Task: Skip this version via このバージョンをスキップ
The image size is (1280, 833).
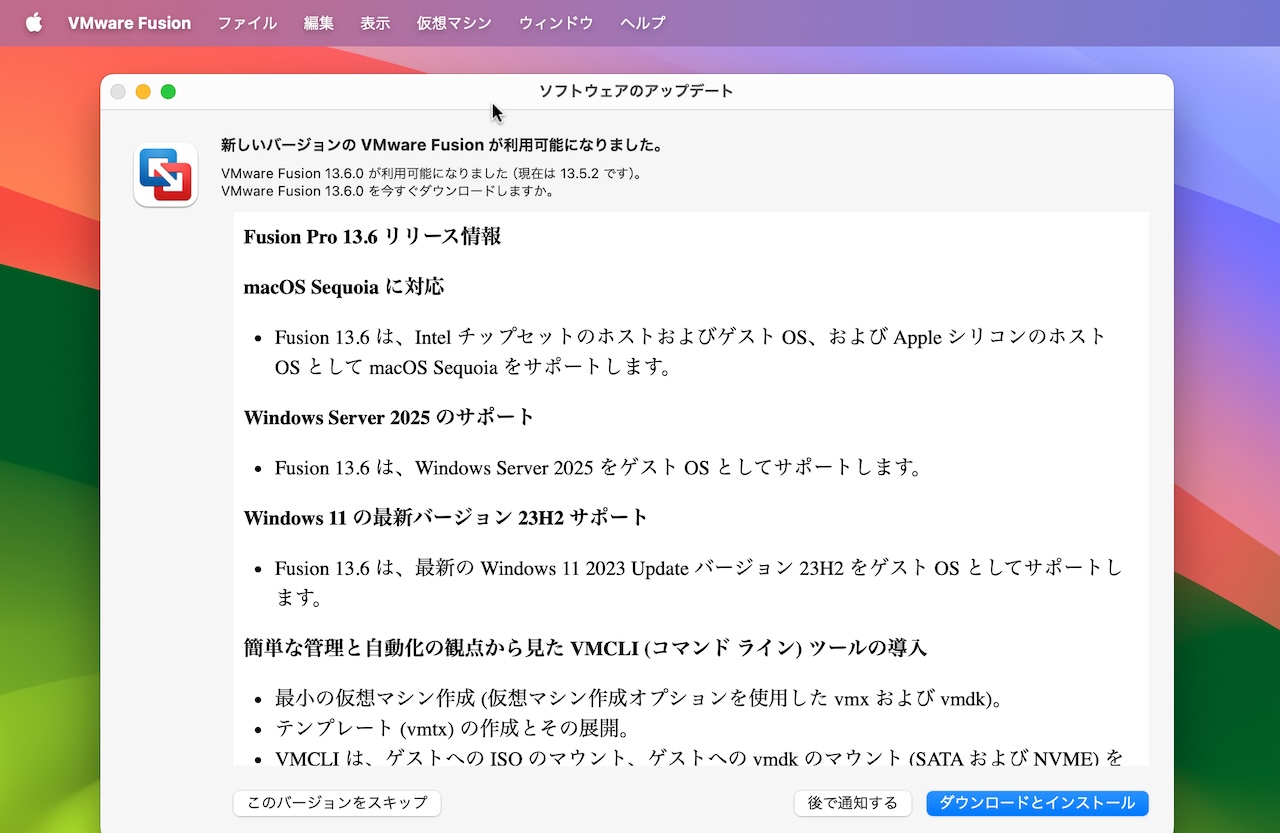Action: tap(336, 803)
